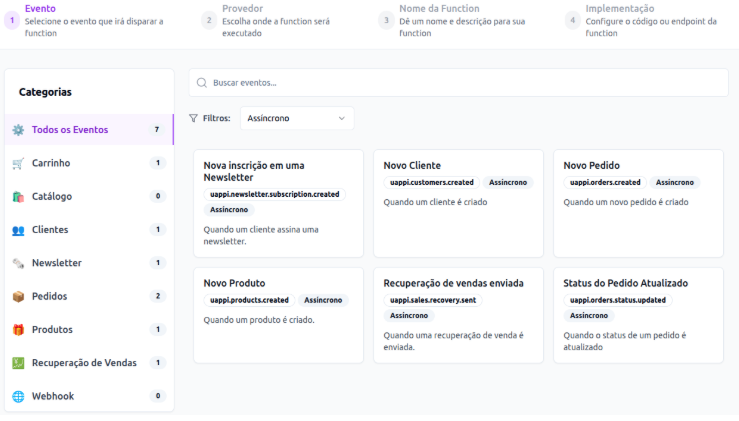Select the Catálogo category
Screen dimensions: 739x421
[89, 197]
